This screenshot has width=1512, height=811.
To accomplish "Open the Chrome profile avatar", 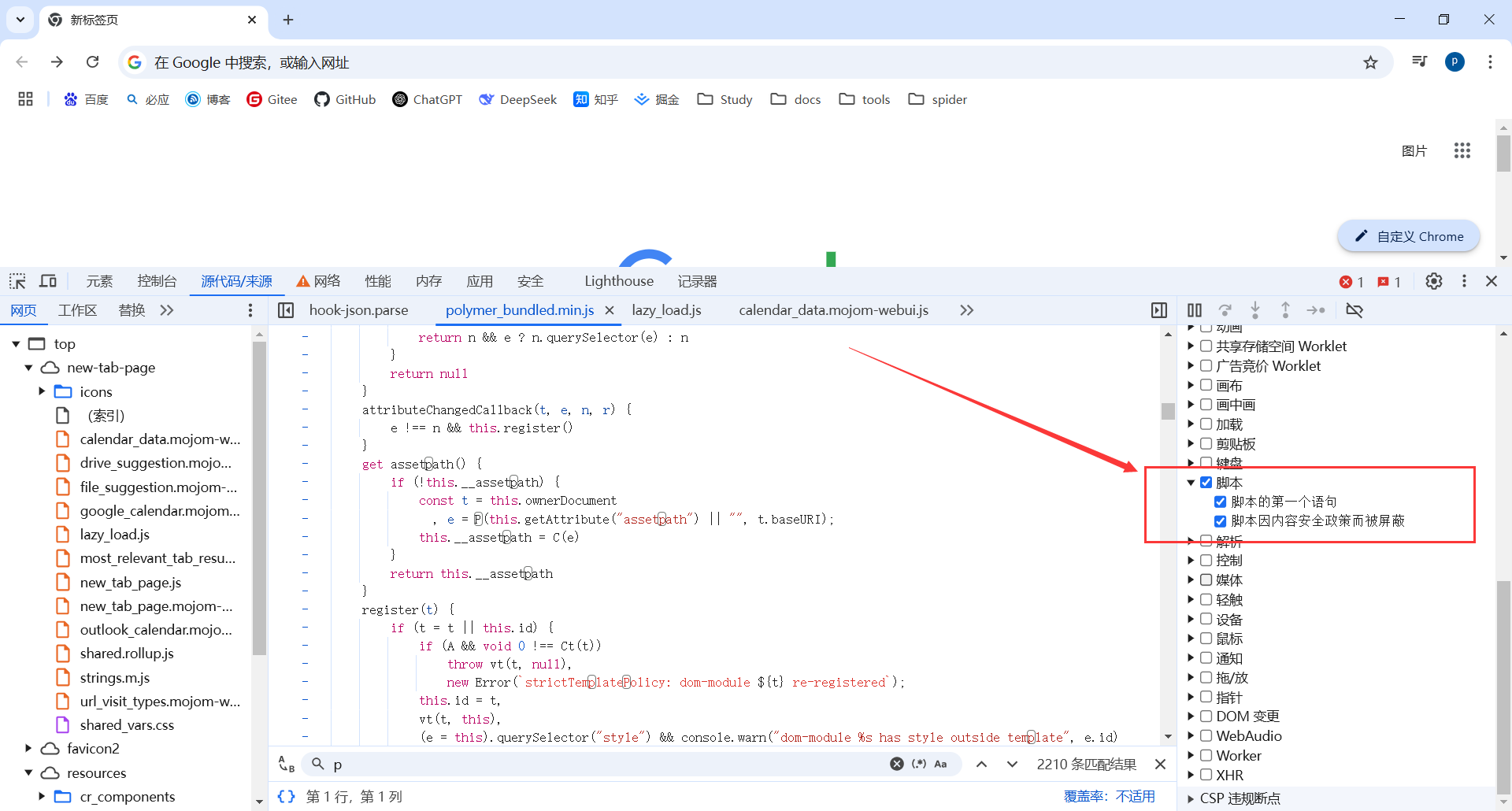I will click(x=1455, y=61).
